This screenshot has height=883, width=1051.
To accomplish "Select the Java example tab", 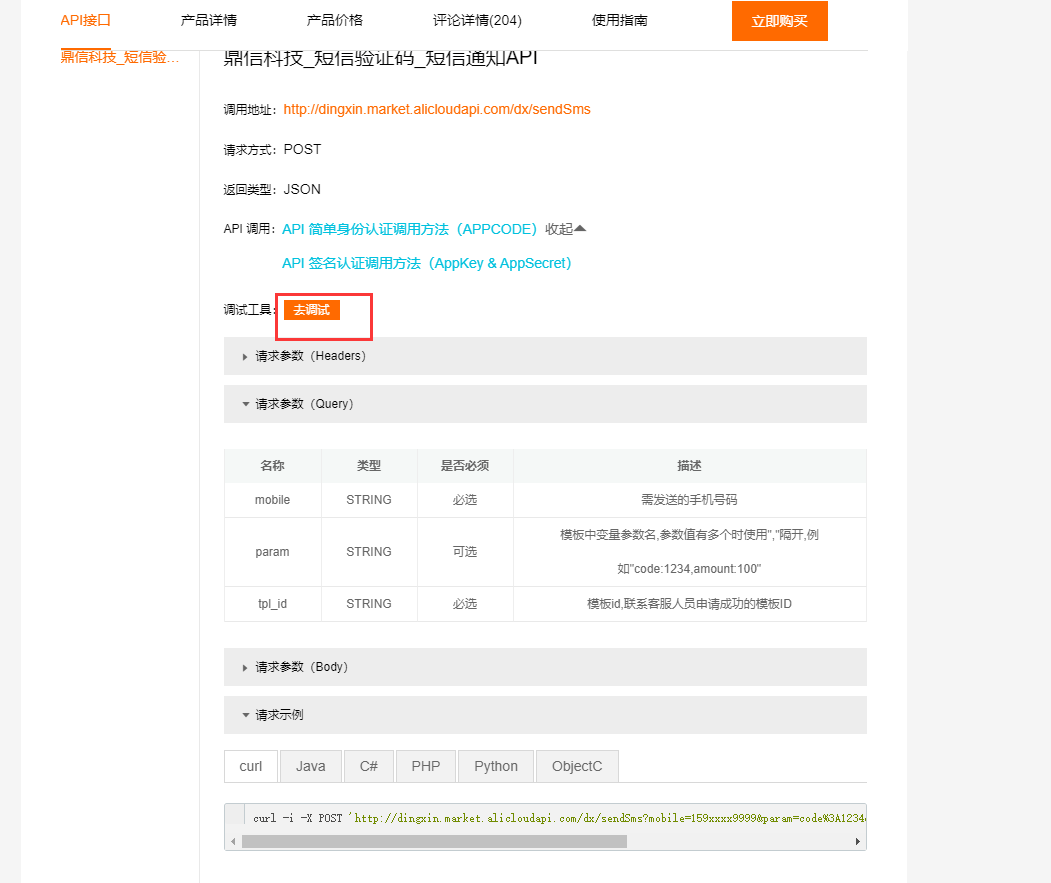I will [x=310, y=766].
